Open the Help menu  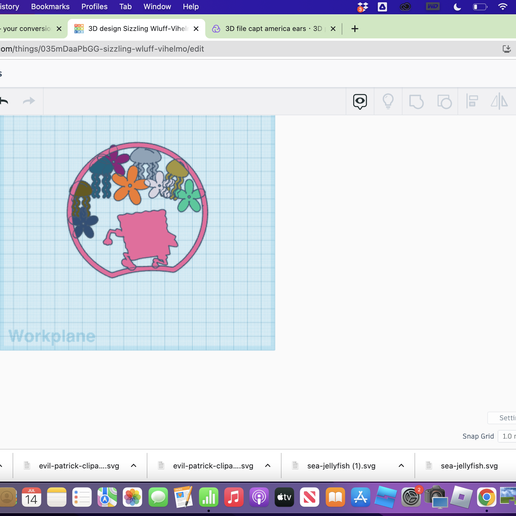[191, 7]
